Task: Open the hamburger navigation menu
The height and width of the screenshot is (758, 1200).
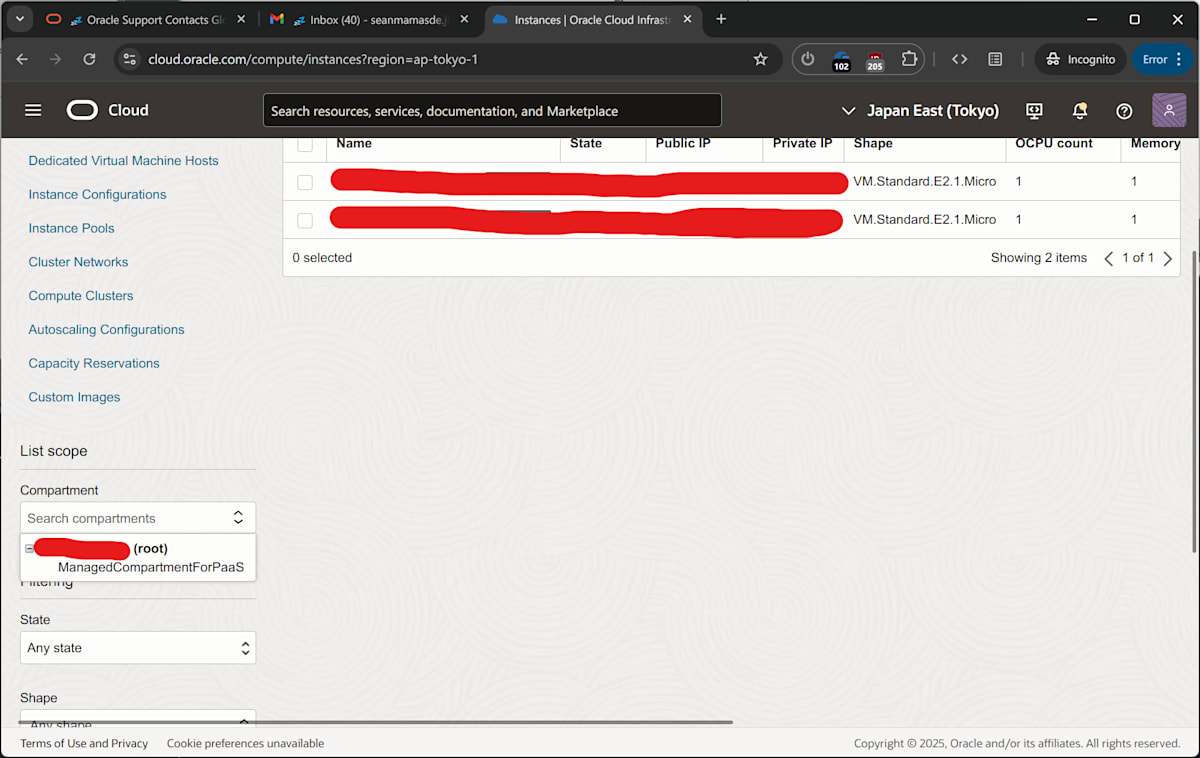Action: [x=33, y=110]
